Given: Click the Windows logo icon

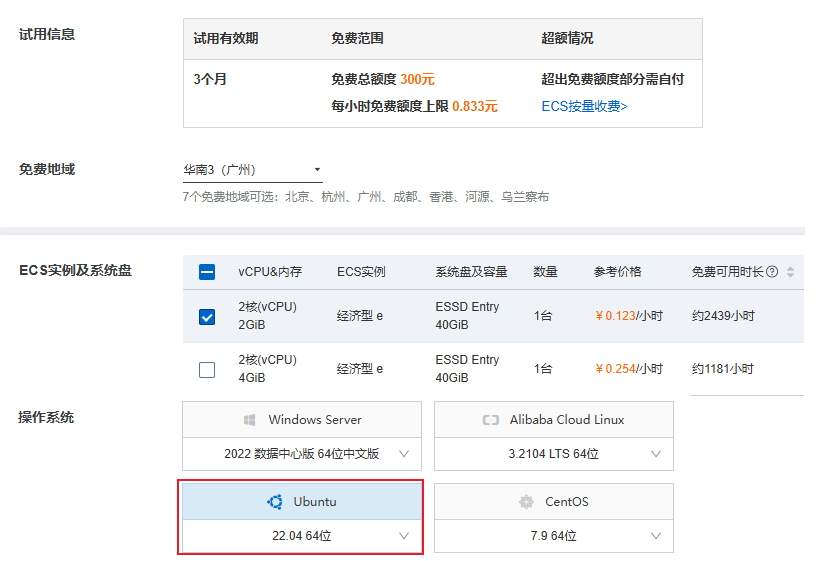Looking at the screenshot, I should pyautogui.click(x=250, y=420).
